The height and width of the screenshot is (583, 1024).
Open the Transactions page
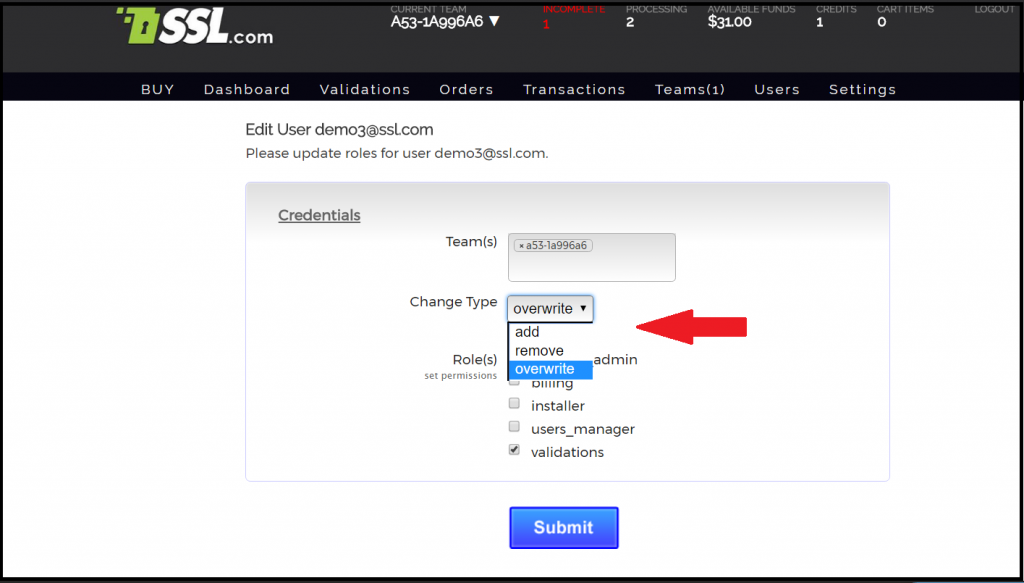[x=574, y=89]
